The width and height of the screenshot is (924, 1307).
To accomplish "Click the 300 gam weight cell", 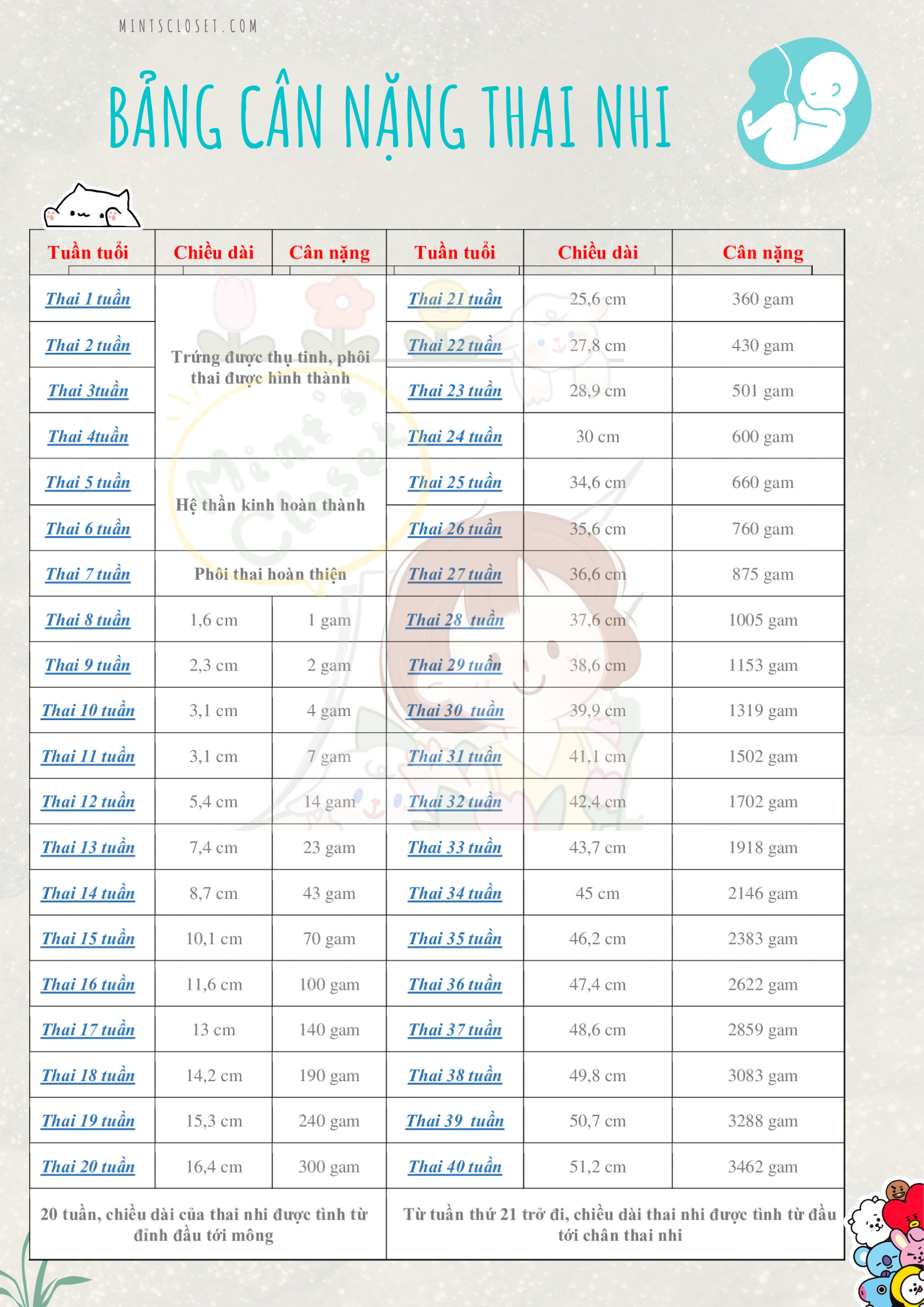I will click(329, 1166).
